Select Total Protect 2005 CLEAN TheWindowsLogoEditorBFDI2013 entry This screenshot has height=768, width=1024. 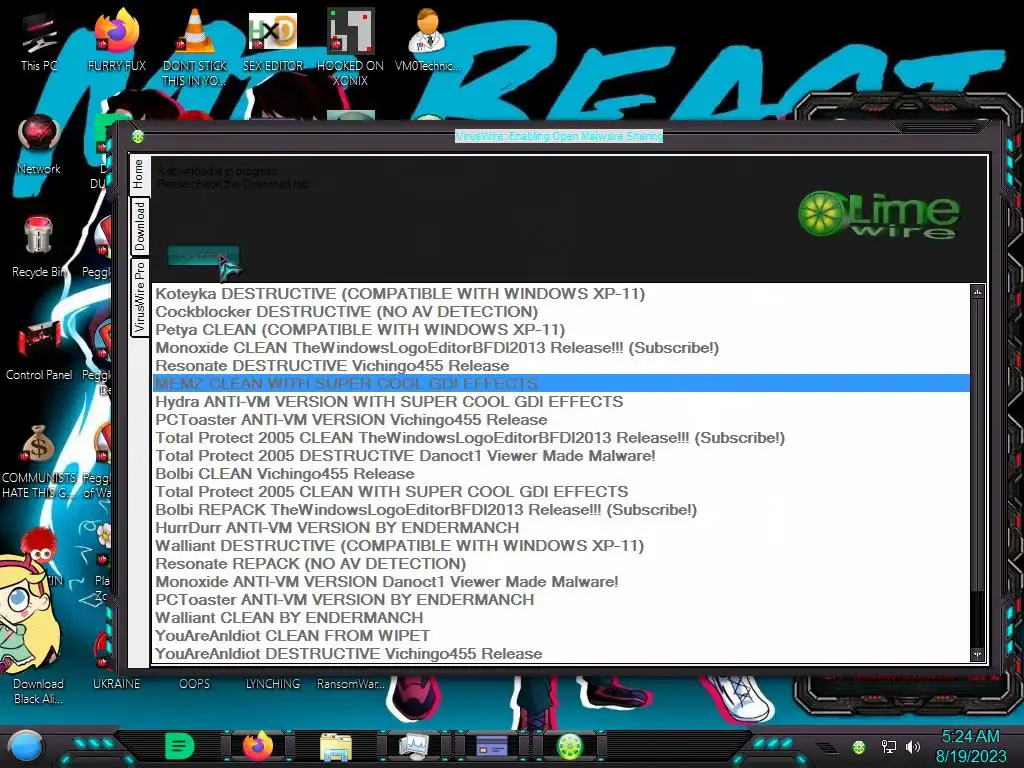pyautogui.click(x=561, y=438)
